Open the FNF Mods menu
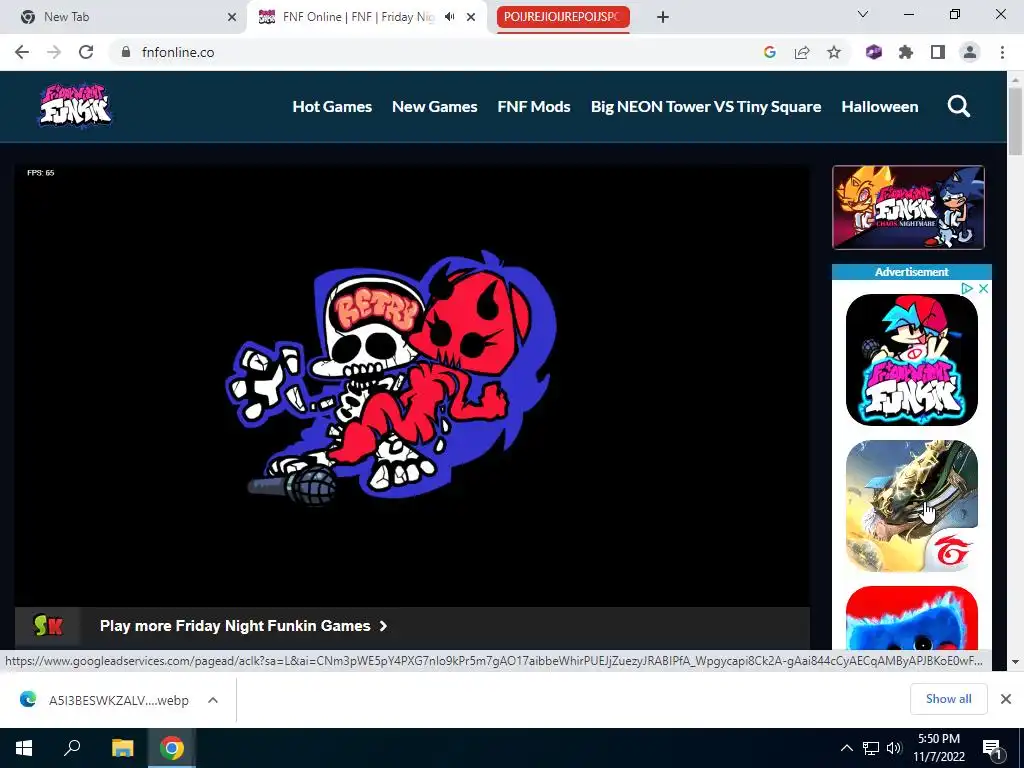 pos(534,106)
